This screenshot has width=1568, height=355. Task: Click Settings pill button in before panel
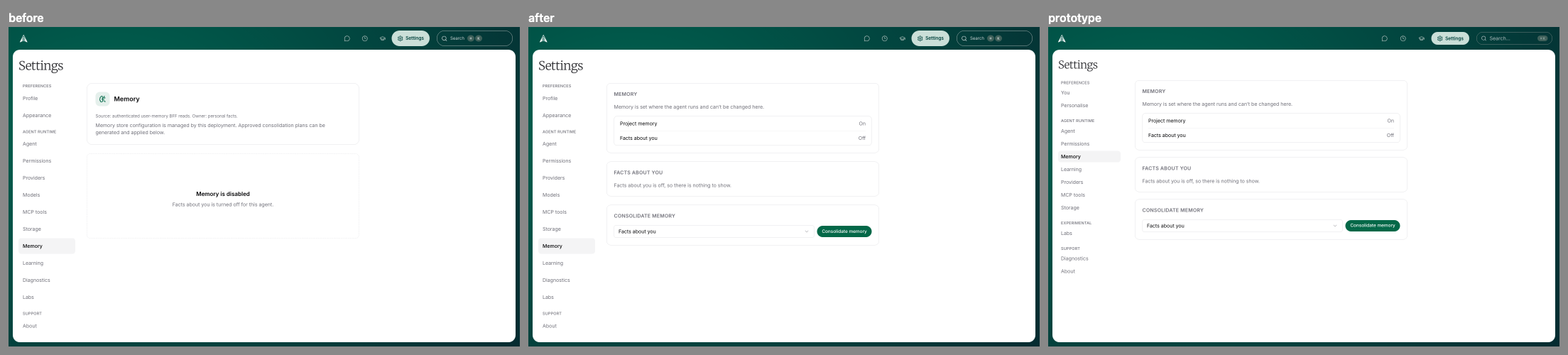410,38
